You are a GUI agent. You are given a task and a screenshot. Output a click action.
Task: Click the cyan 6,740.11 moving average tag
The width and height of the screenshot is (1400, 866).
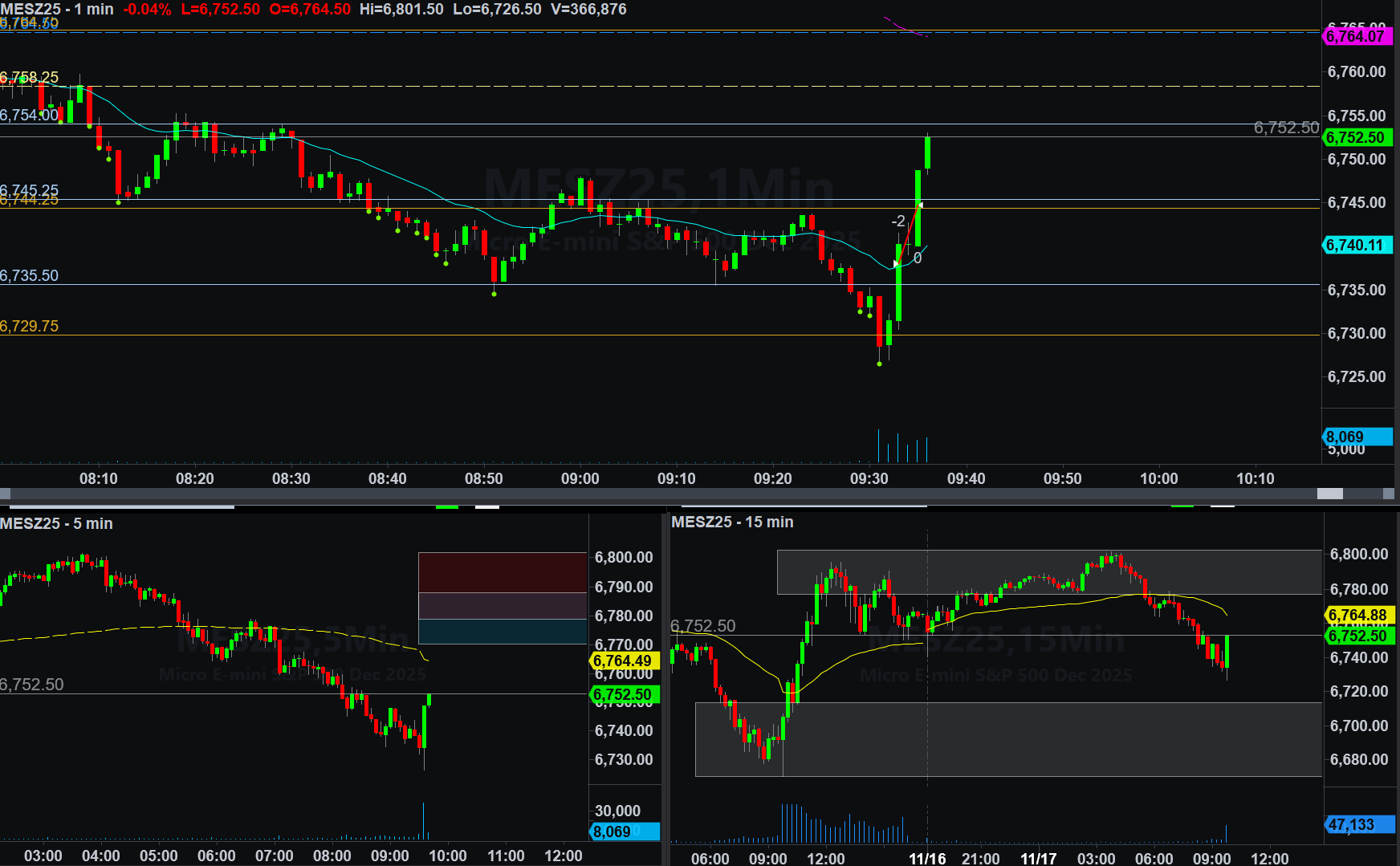click(1357, 245)
